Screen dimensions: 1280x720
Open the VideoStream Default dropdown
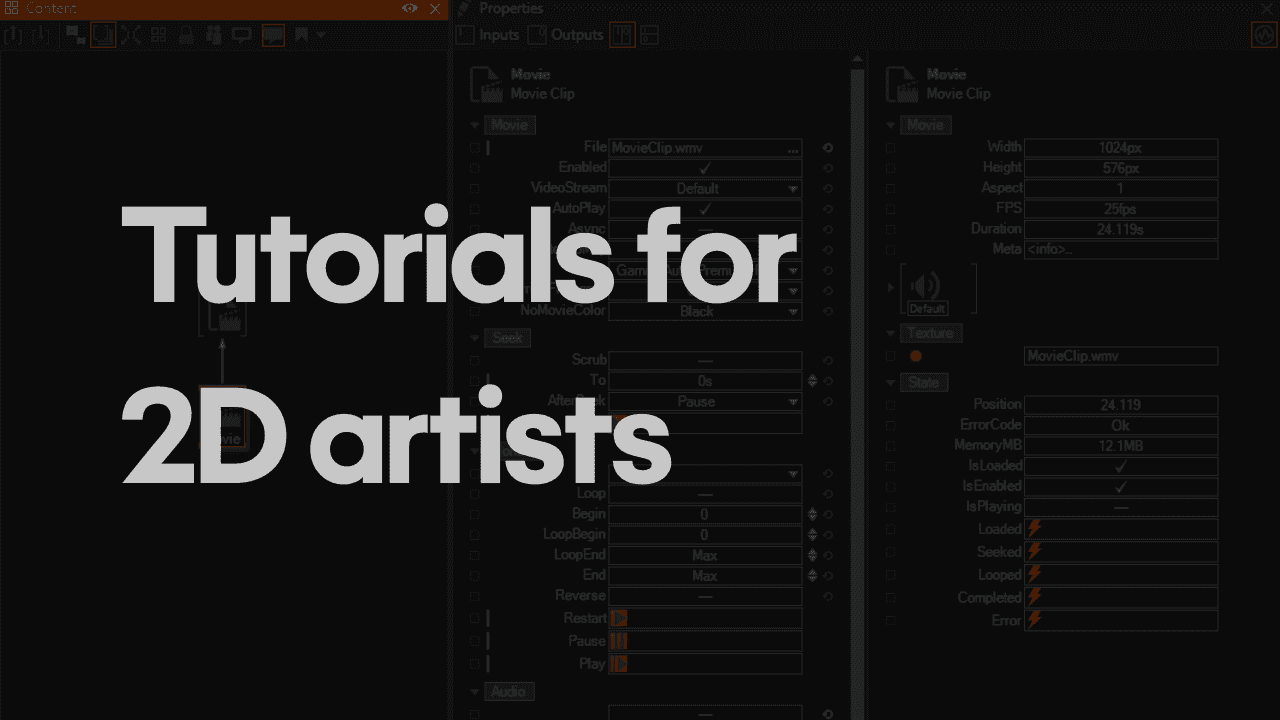point(705,188)
